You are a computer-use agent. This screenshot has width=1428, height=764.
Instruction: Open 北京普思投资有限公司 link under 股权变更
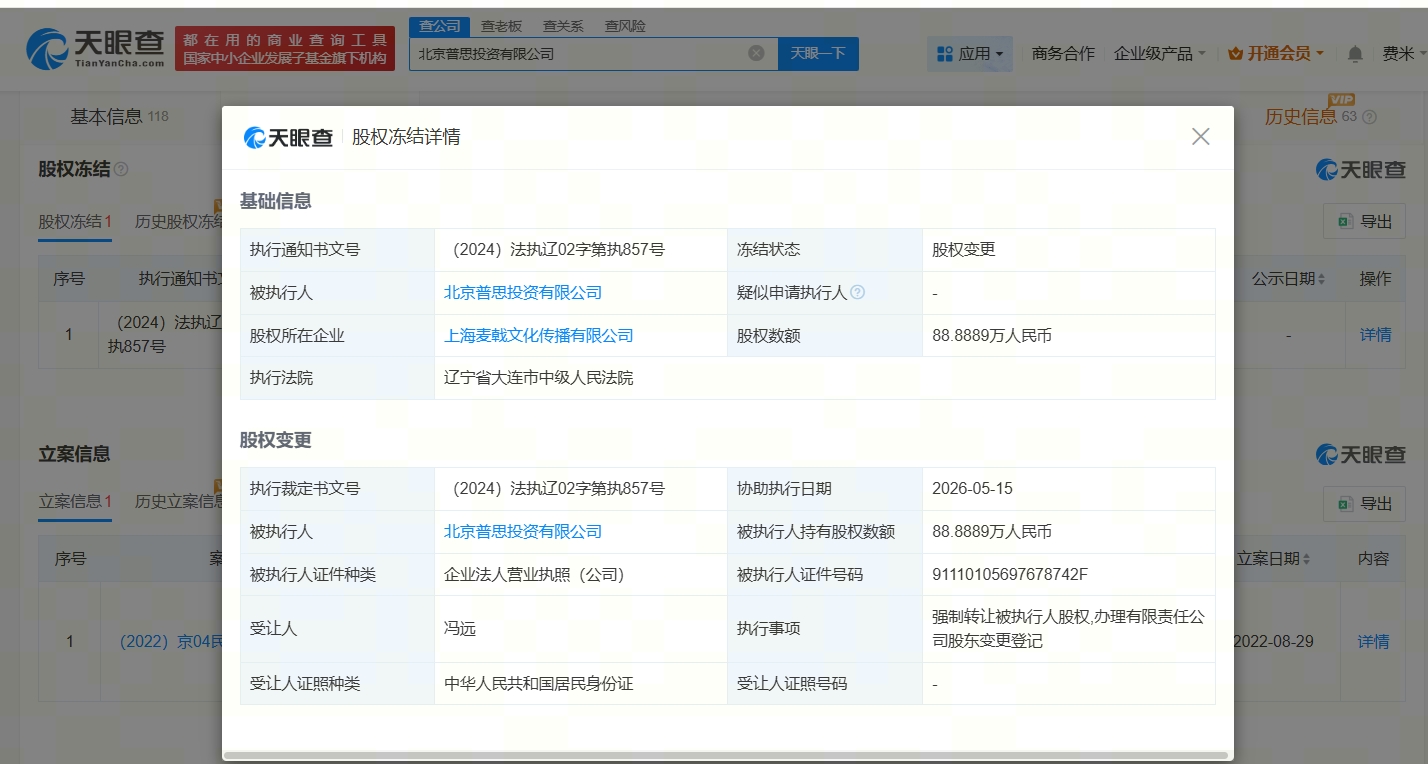[x=523, y=532]
